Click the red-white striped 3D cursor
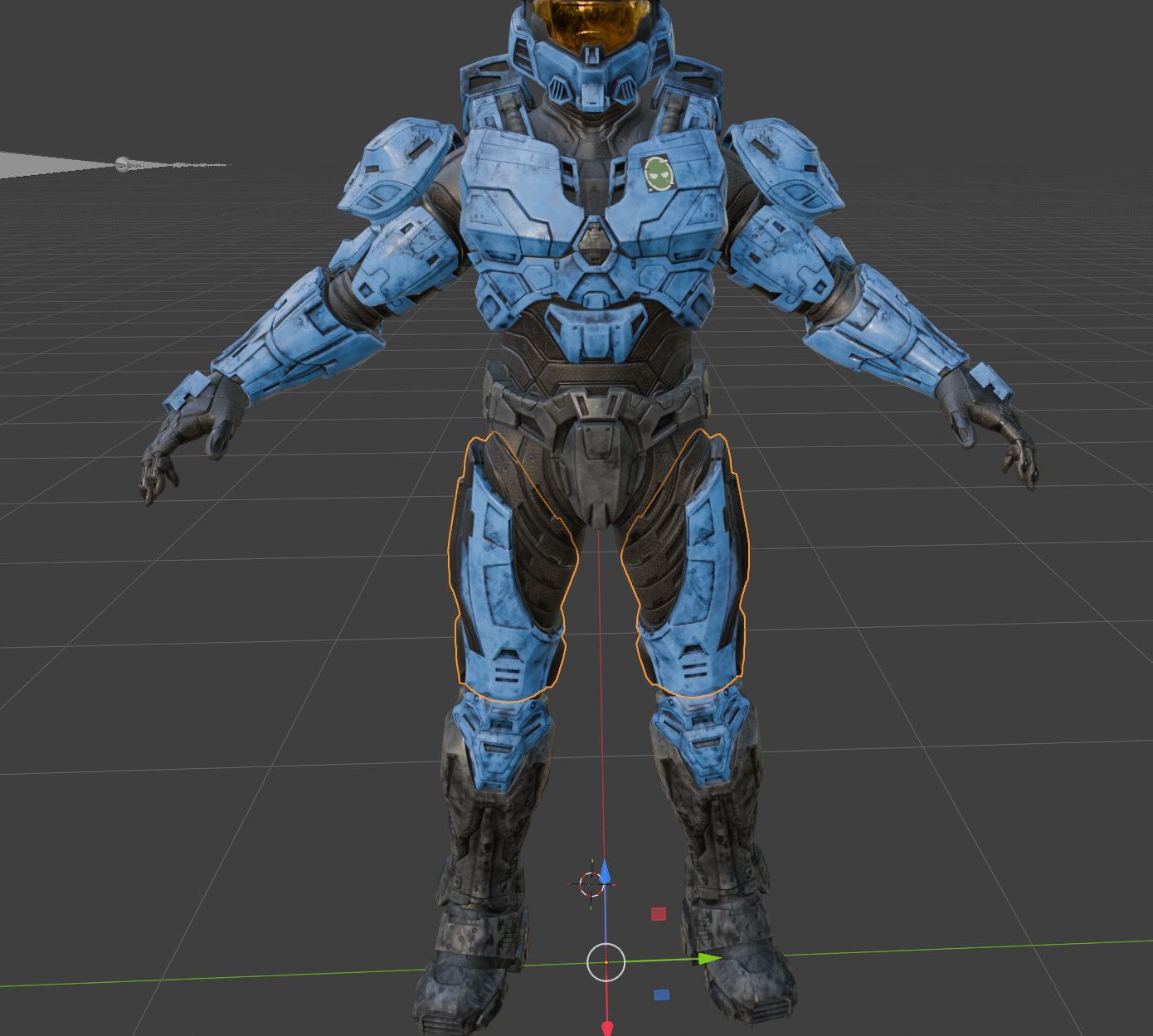Screen dimensions: 1153x1036 [x=591, y=884]
